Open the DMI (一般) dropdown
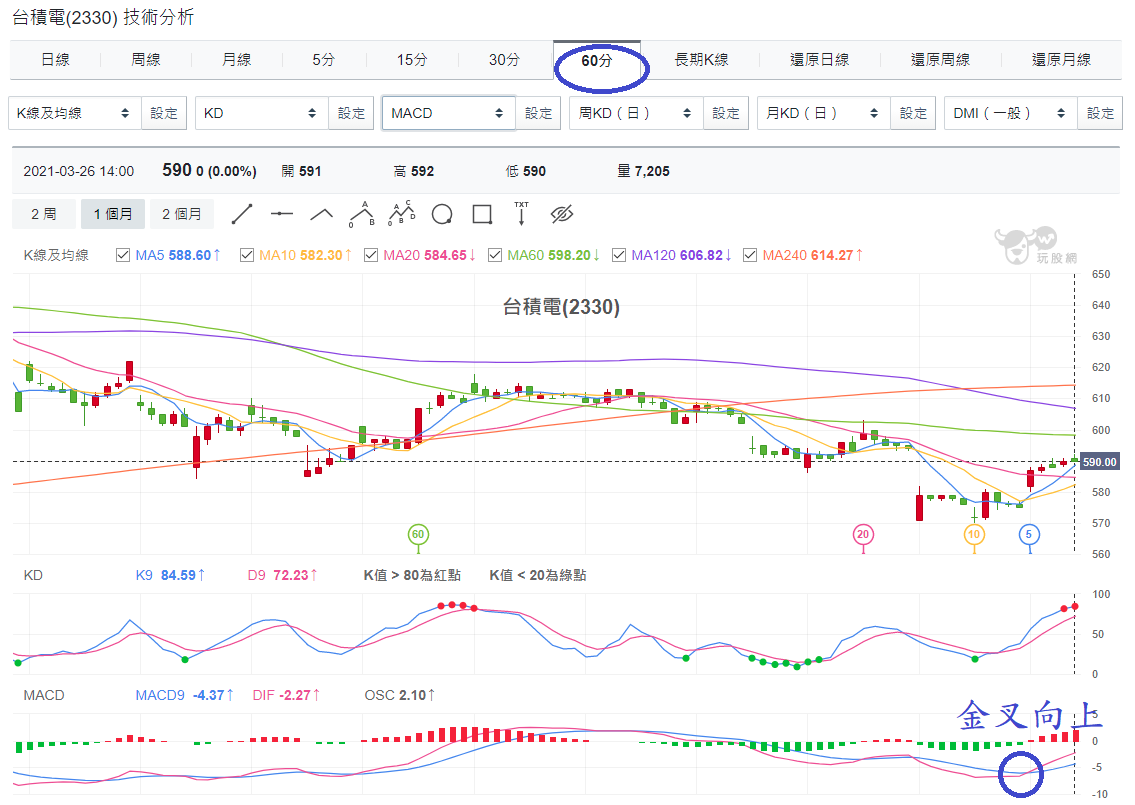This screenshot has width=1135, height=805. tap(1010, 113)
